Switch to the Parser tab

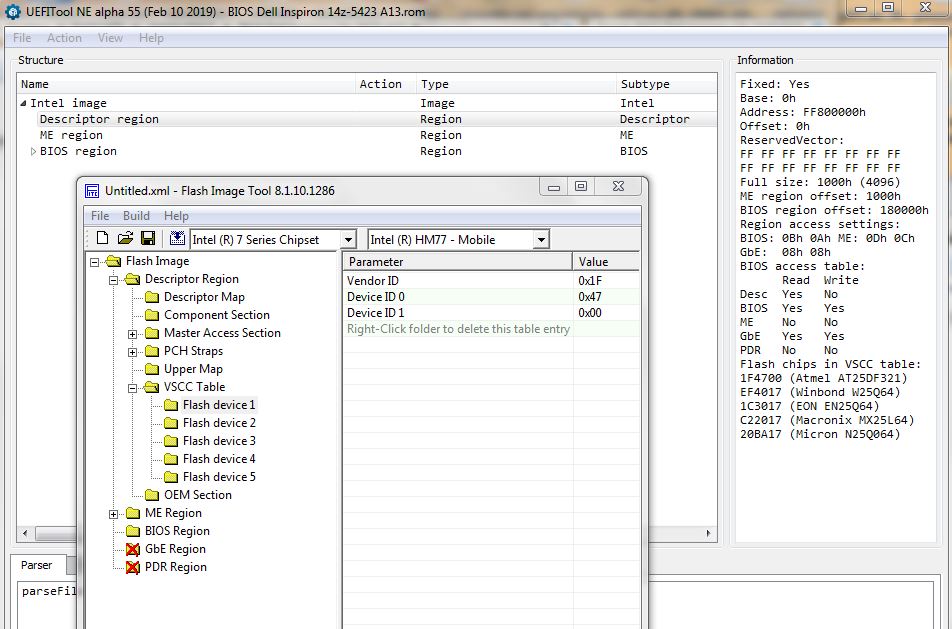click(x=37, y=565)
